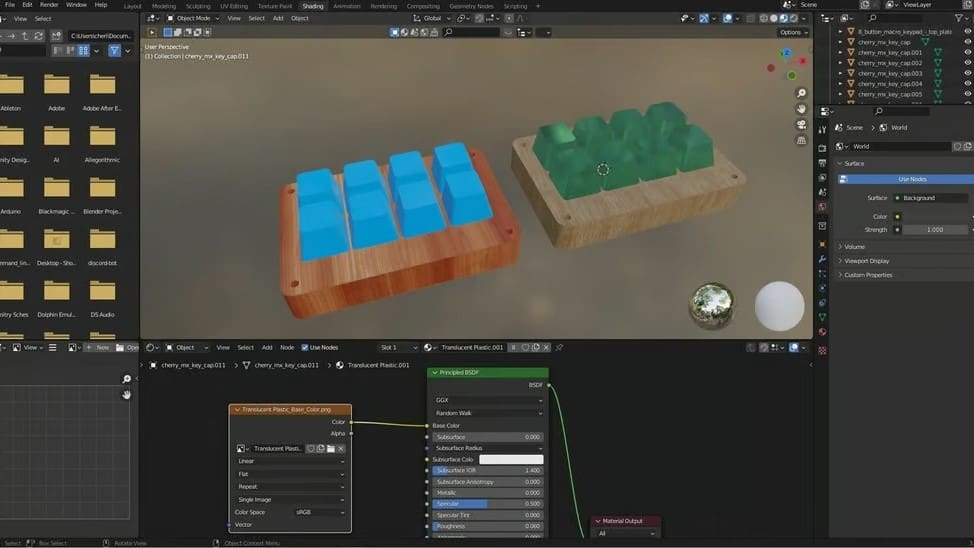
Task: Click New image button in image editor
Action: [98, 348]
